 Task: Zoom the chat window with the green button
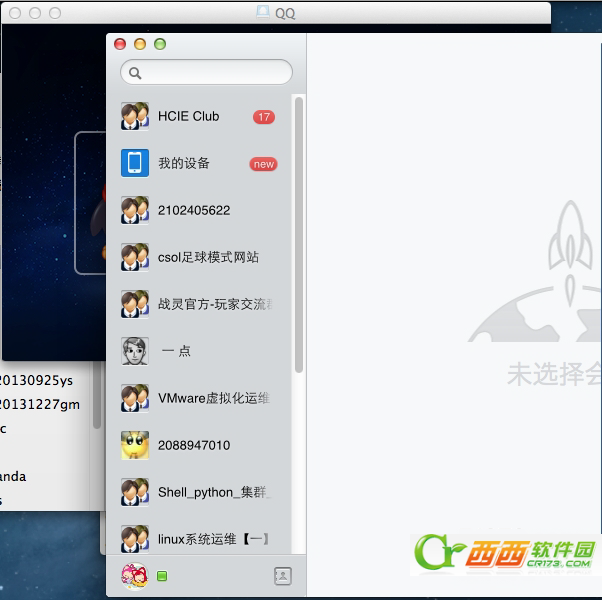(160, 44)
